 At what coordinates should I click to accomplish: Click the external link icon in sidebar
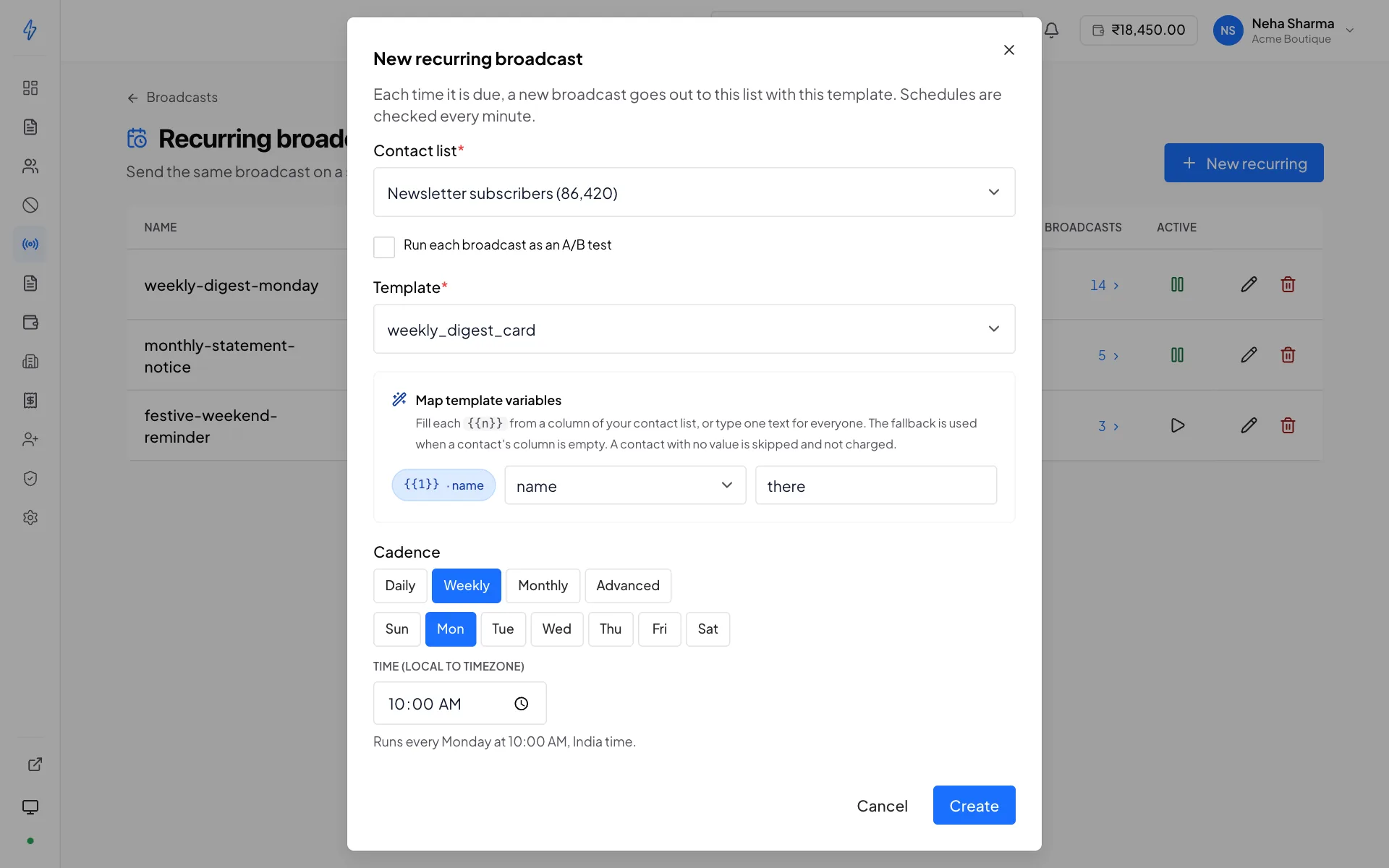tap(35, 765)
